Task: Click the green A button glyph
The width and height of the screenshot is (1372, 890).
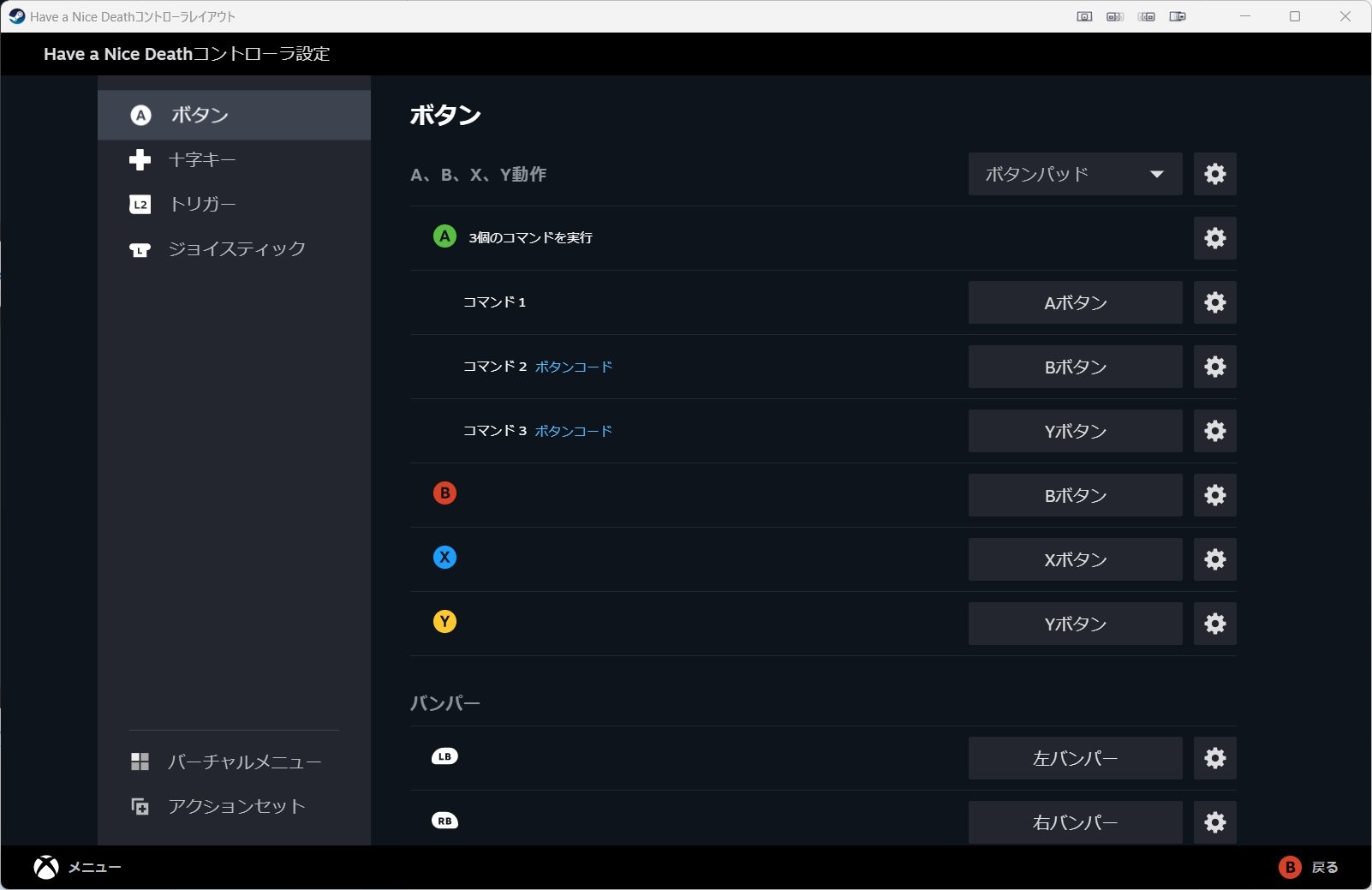Action: tap(444, 236)
